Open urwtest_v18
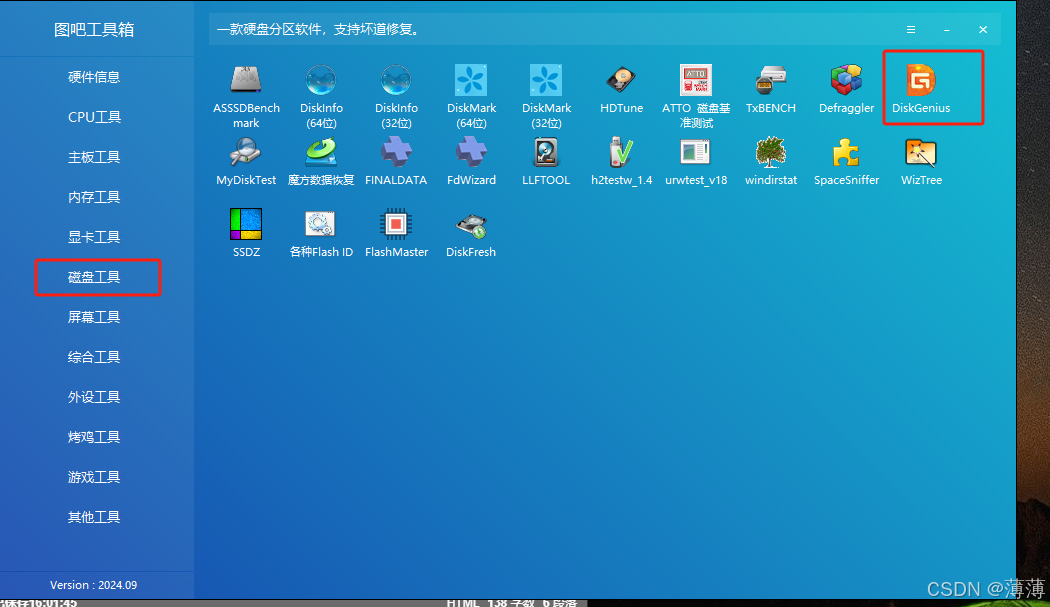The width and height of the screenshot is (1050, 607). pos(696,161)
